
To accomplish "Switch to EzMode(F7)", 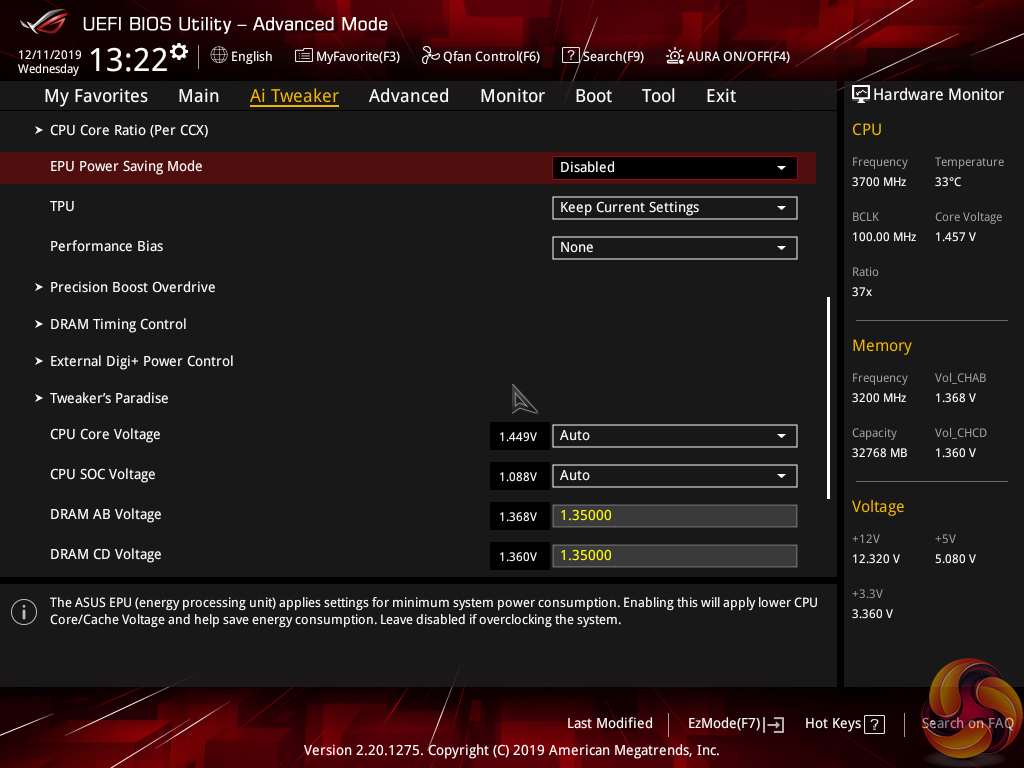I will pos(735,724).
